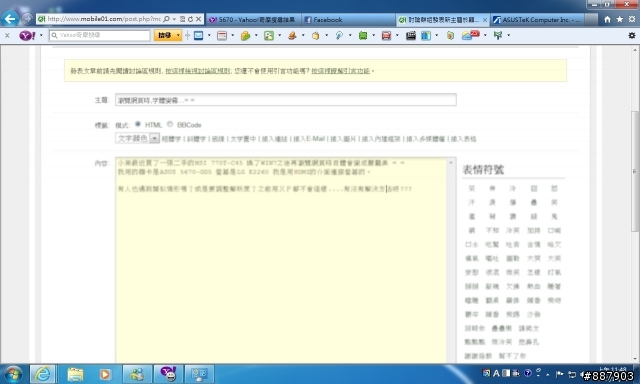
Task: Click the content text area scroll-up arrow
Action: [x=451, y=162]
